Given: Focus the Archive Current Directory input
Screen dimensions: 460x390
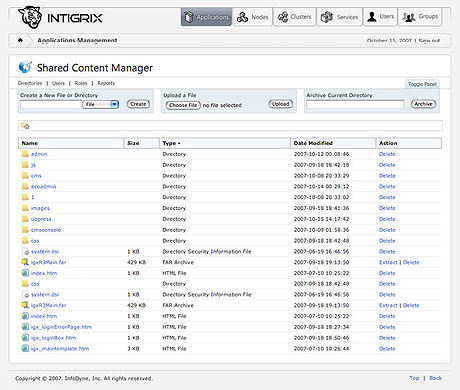Looking at the screenshot, I should tap(355, 104).
